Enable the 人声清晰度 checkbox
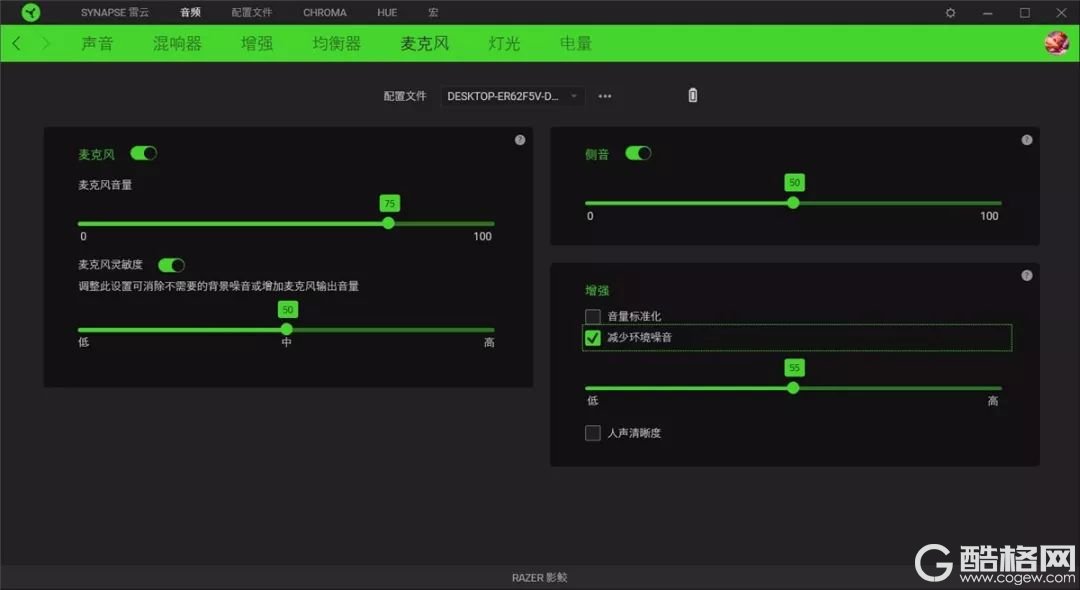This screenshot has height=590, width=1080. tap(592, 433)
